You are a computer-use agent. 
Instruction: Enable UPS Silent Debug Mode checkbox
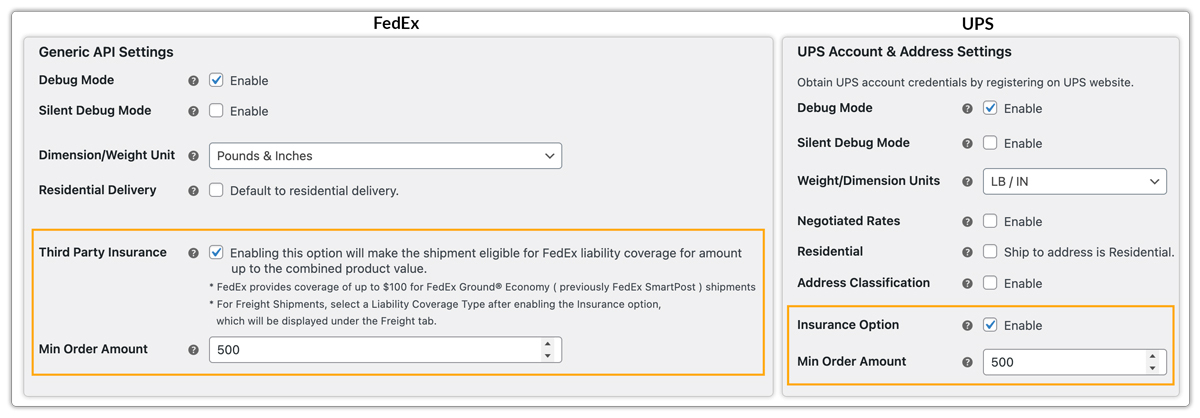990,143
